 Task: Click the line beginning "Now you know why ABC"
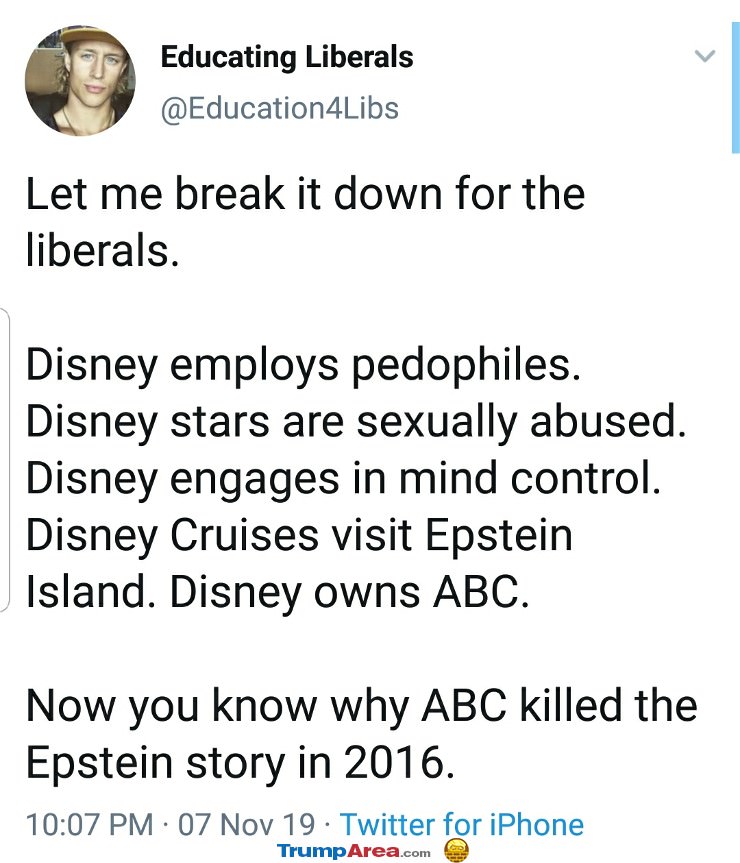(361, 707)
